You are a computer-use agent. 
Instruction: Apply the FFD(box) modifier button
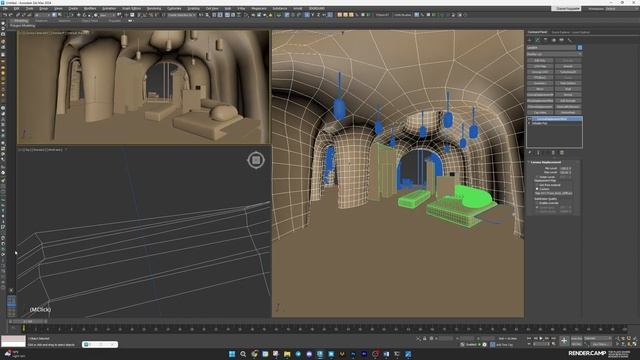(540, 78)
